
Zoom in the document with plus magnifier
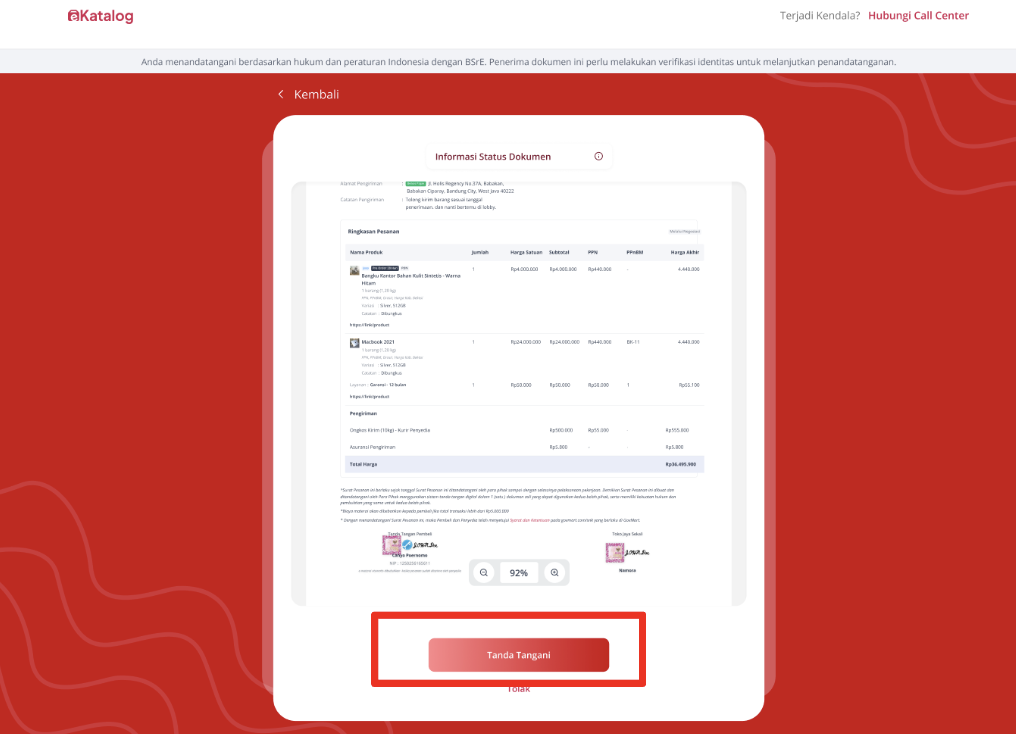pyautogui.click(x=554, y=573)
